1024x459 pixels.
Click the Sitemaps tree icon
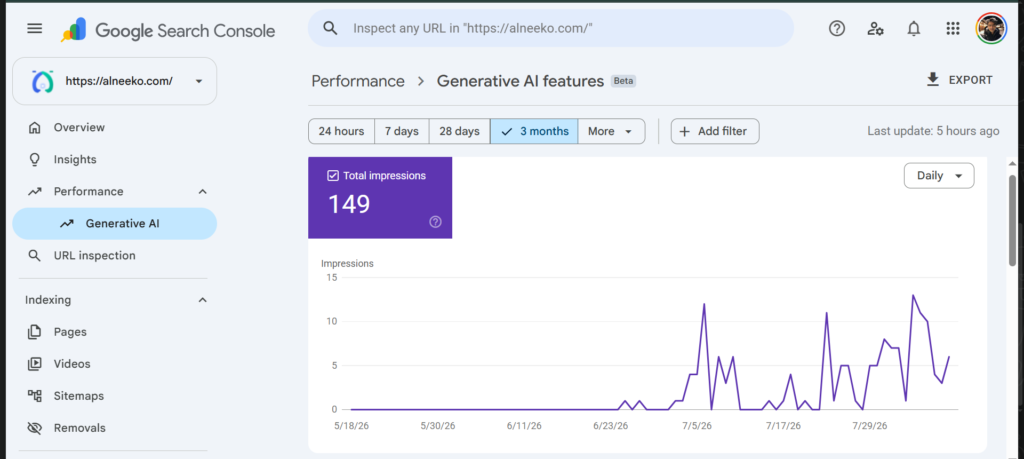tap(35, 396)
